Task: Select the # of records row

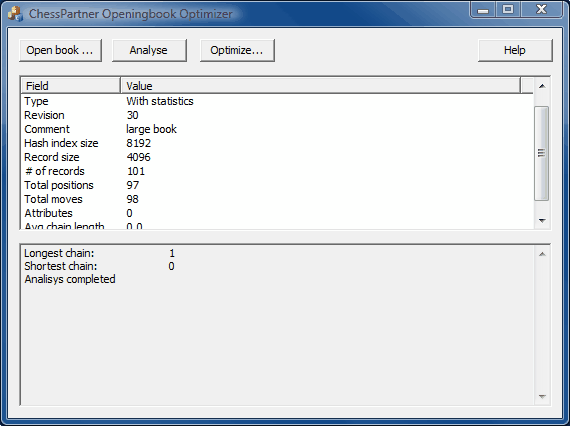Action: (x=277, y=171)
